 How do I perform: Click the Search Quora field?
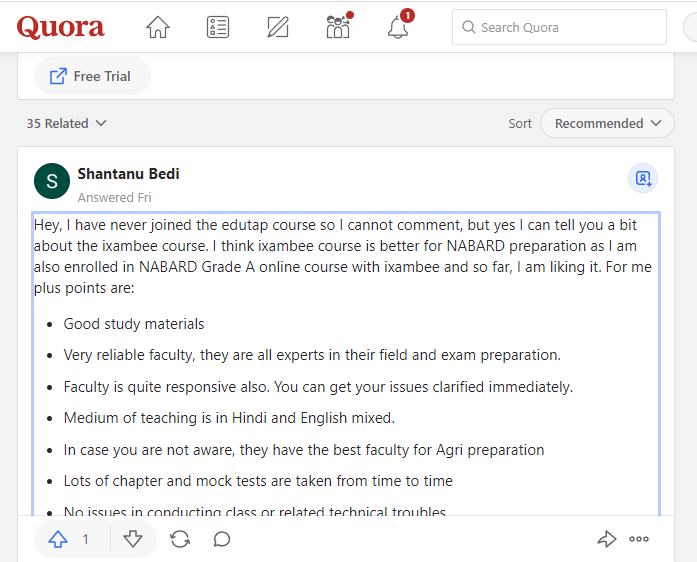[x=559, y=27]
